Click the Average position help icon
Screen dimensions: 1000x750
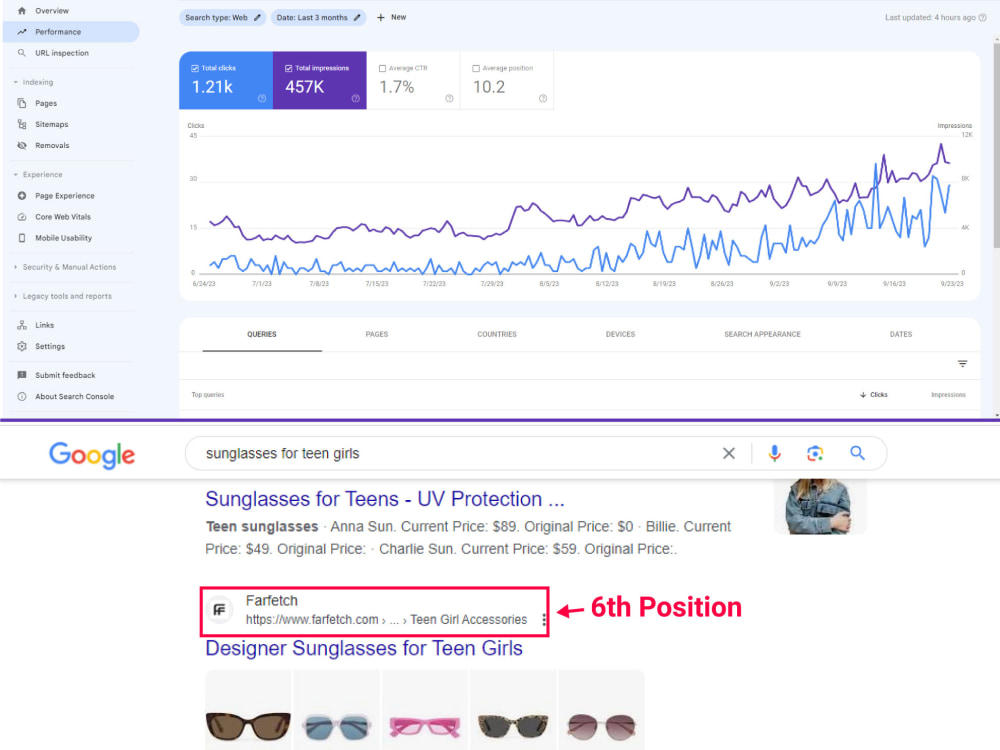(543, 98)
